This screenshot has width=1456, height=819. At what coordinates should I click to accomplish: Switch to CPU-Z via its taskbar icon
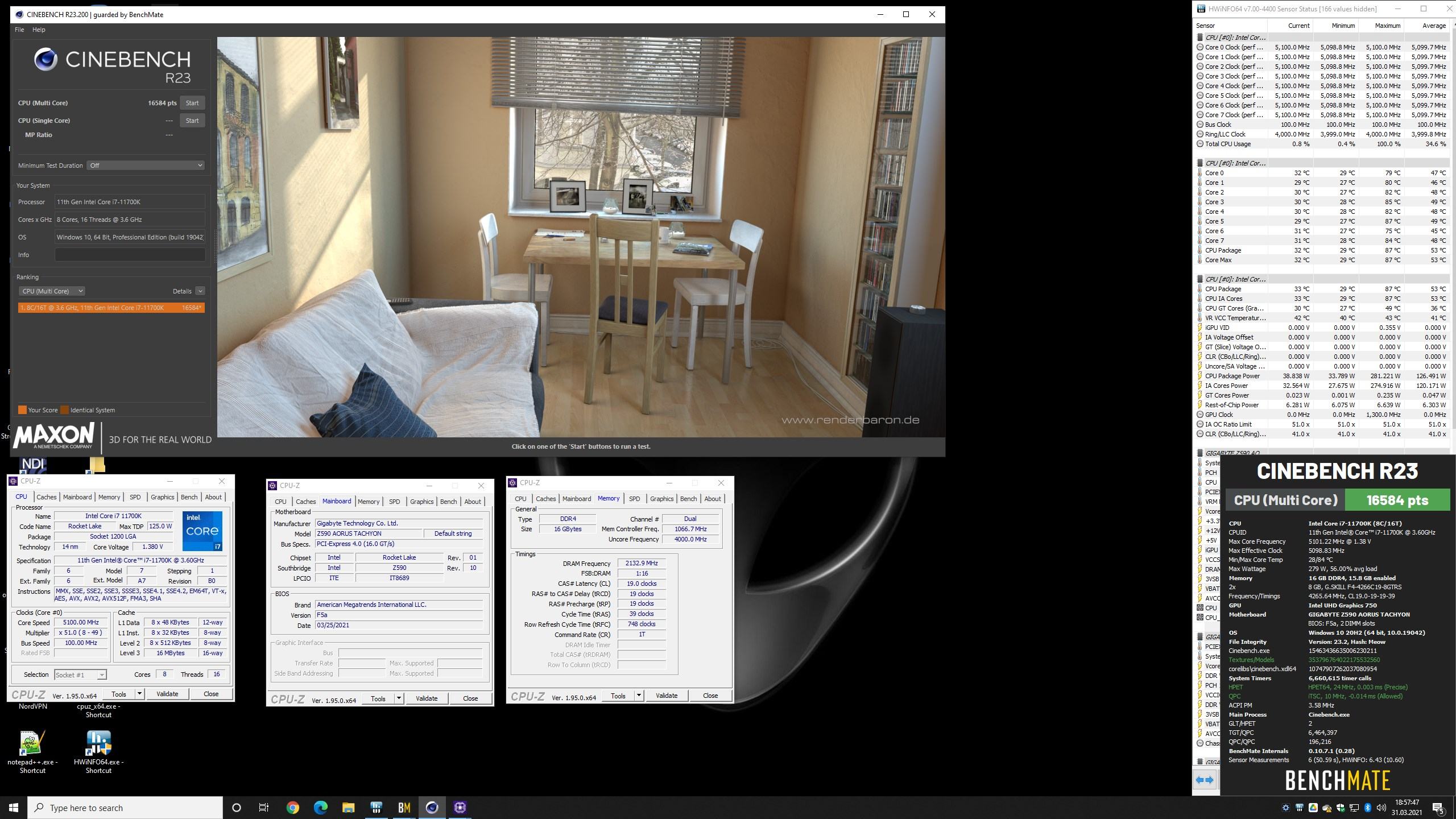[x=460, y=807]
